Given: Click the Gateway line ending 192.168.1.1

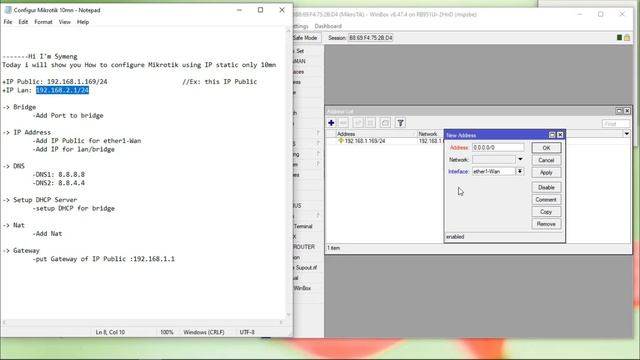Looking at the screenshot, I should point(104,259).
